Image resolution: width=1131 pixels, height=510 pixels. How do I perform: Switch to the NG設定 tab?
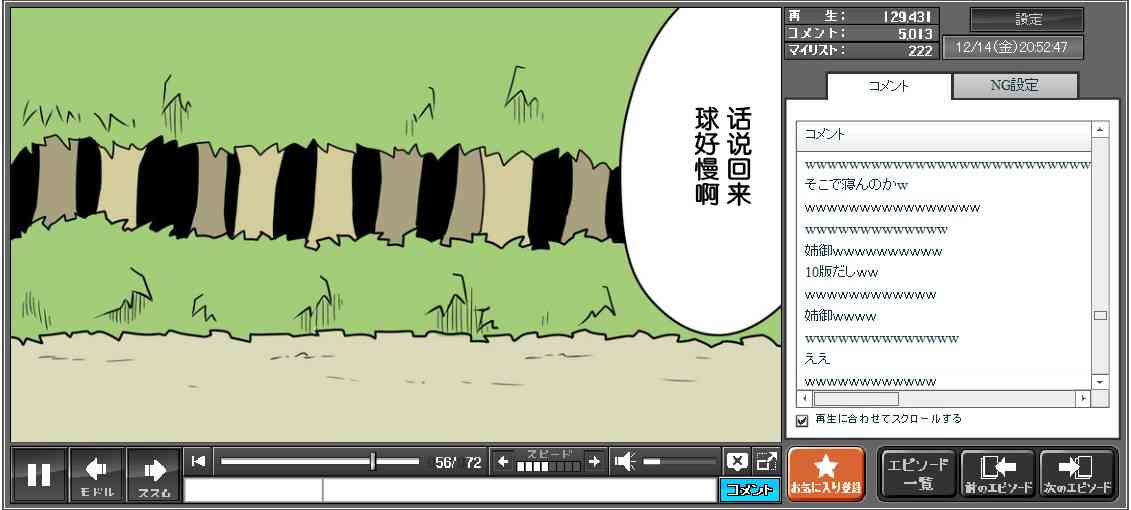click(x=1014, y=86)
